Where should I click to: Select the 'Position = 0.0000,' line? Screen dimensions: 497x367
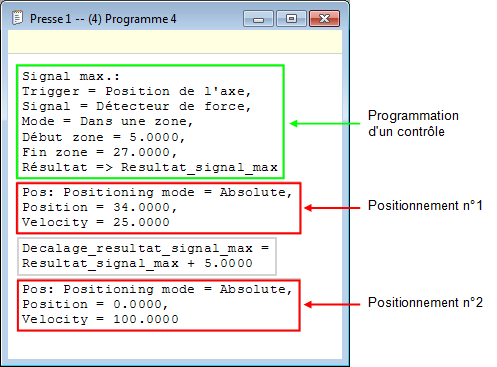coord(95,304)
